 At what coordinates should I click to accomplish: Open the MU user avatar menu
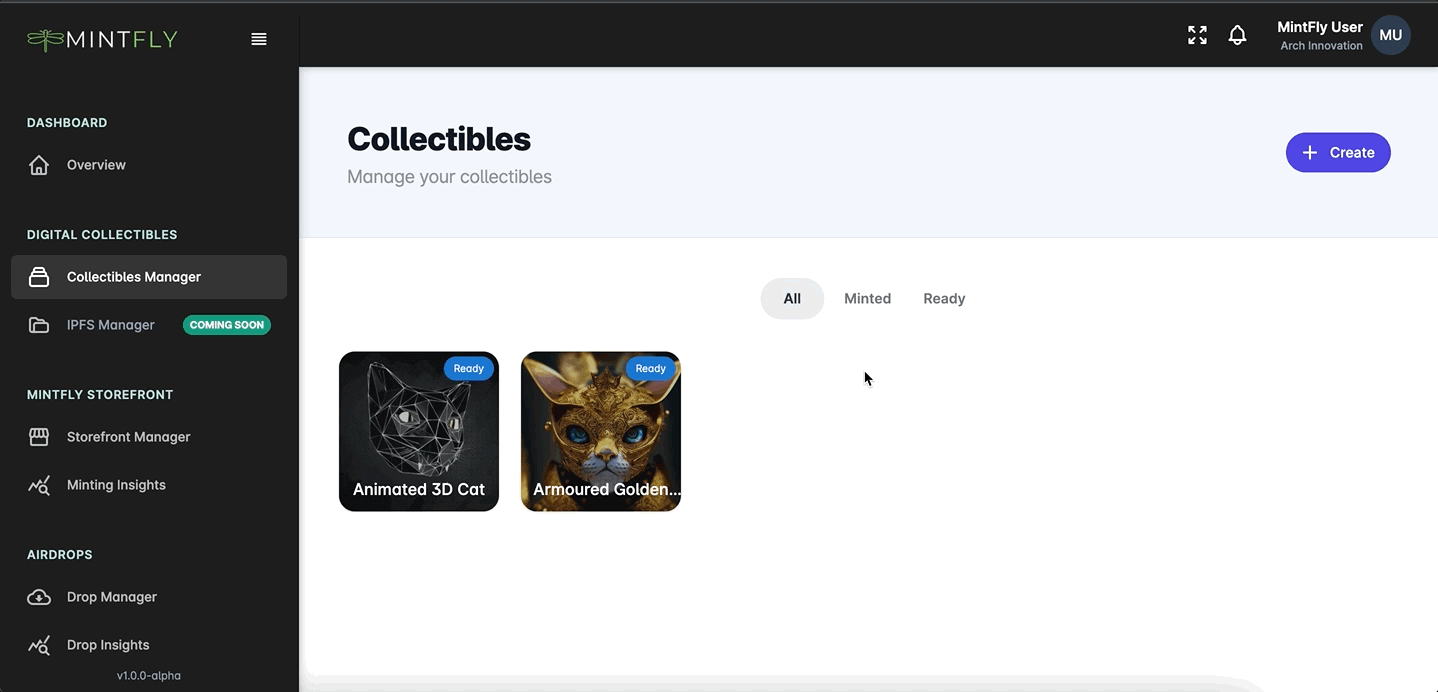[1390, 35]
